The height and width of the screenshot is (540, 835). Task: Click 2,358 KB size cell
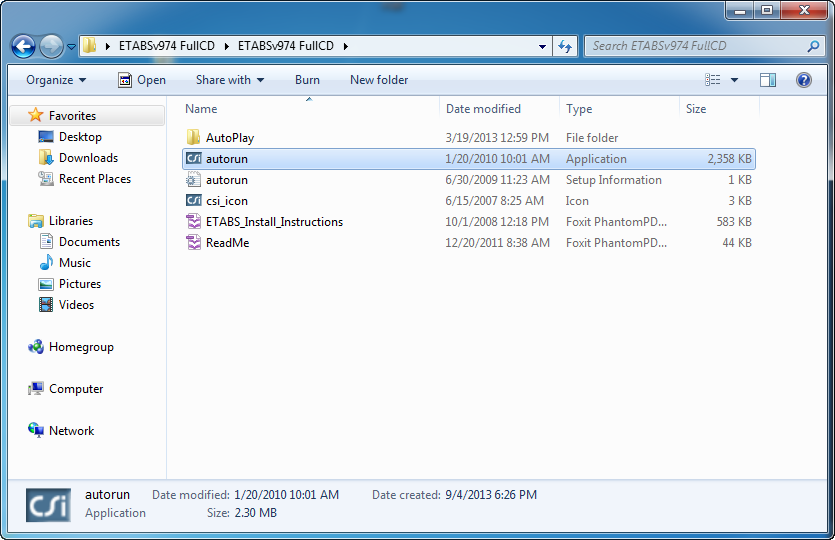point(729,159)
